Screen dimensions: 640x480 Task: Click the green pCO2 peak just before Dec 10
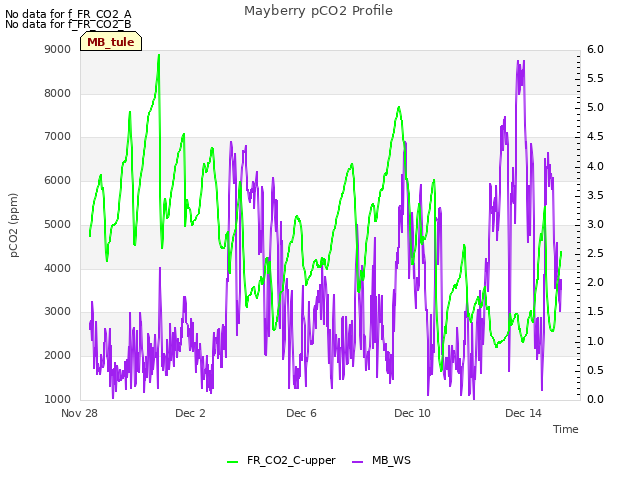pyautogui.click(x=399, y=107)
